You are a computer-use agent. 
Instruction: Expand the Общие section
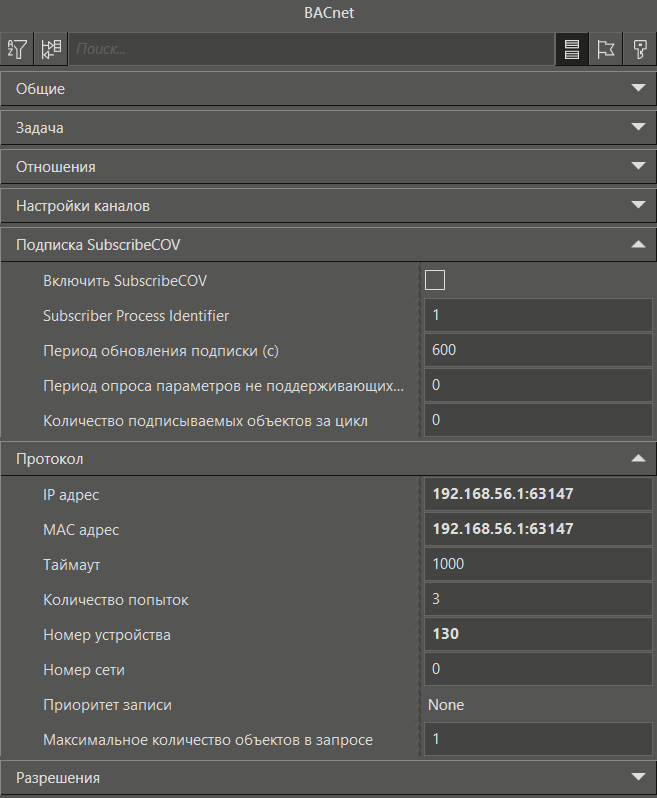coord(328,89)
